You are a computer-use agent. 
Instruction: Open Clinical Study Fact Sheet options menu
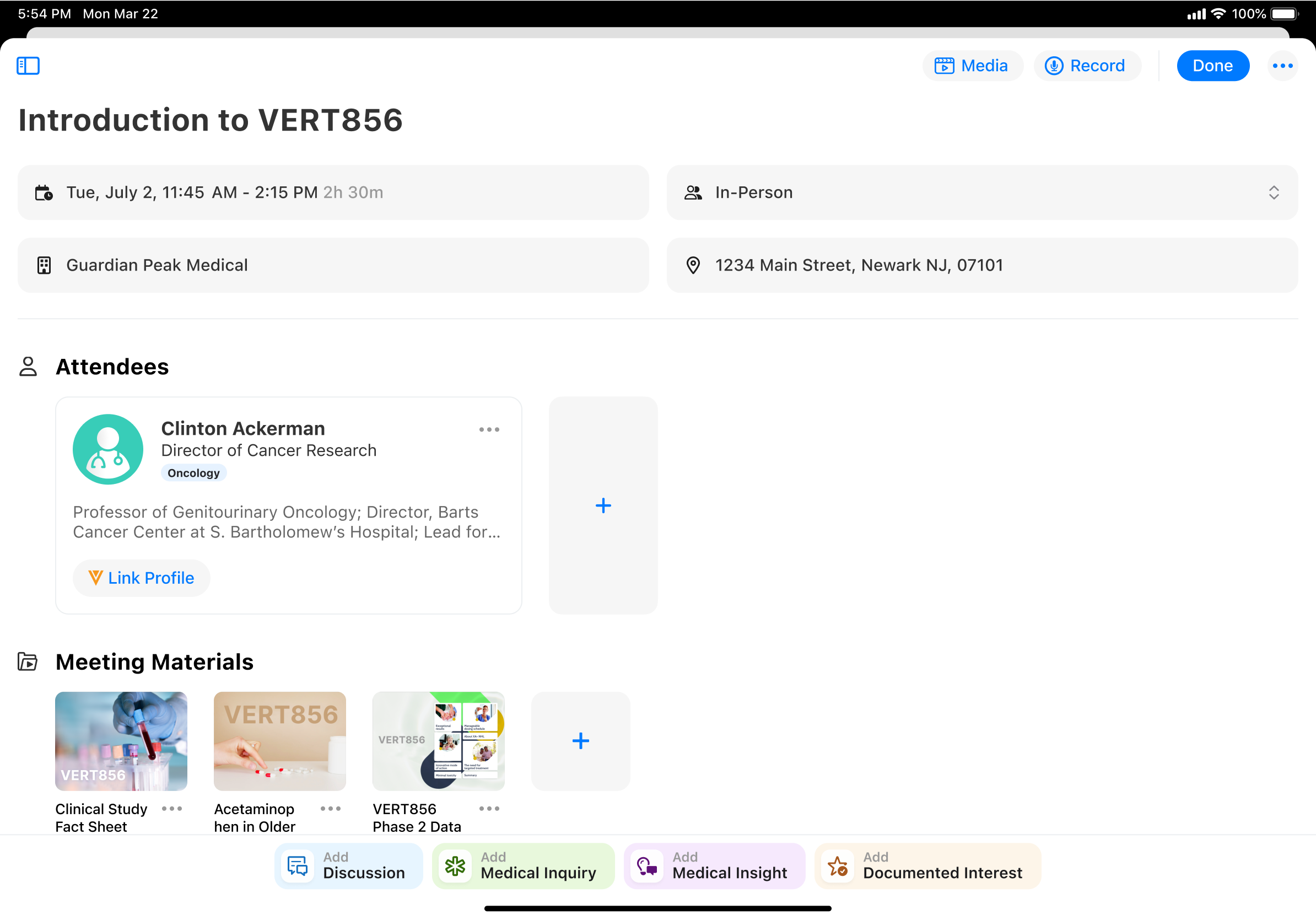172,808
